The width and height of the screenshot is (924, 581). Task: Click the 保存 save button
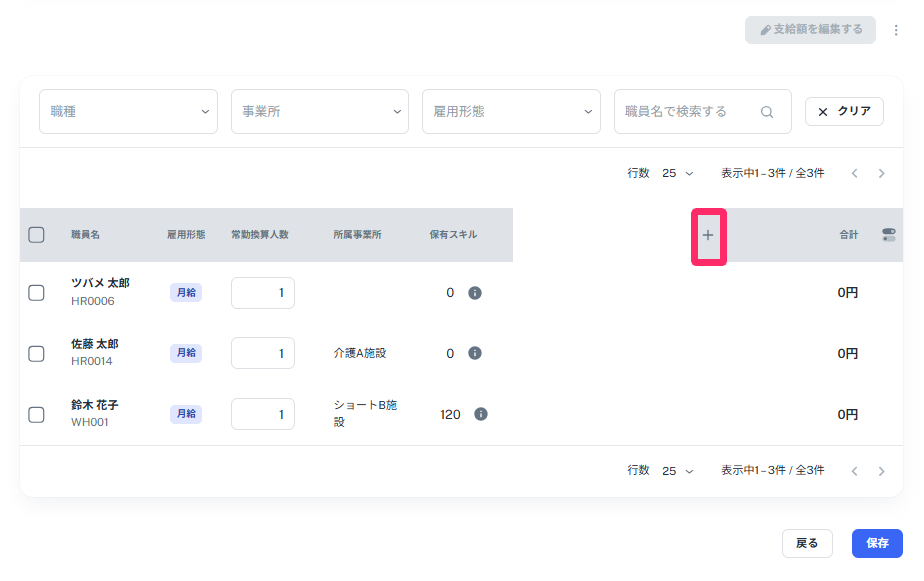[877, 543]
